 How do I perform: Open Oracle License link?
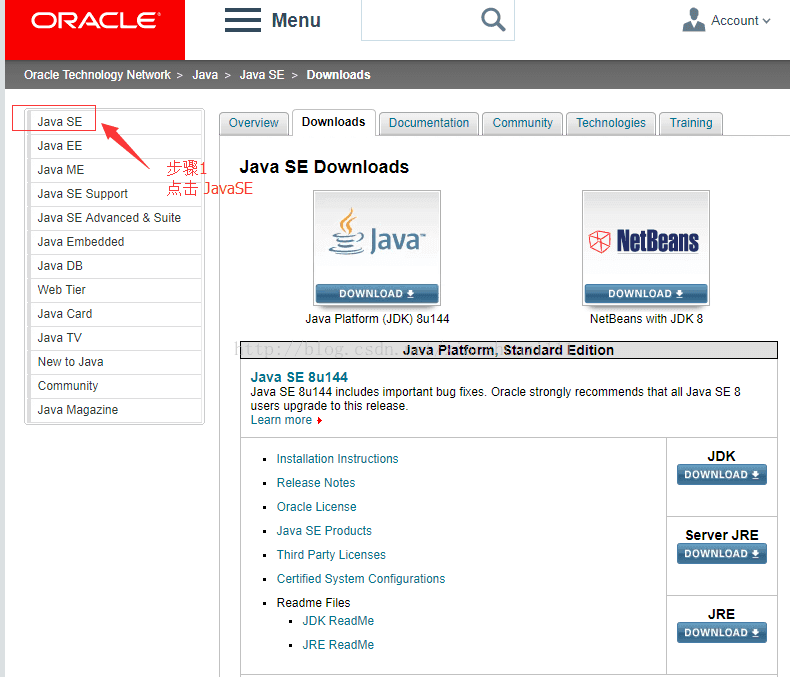[316, 507]
